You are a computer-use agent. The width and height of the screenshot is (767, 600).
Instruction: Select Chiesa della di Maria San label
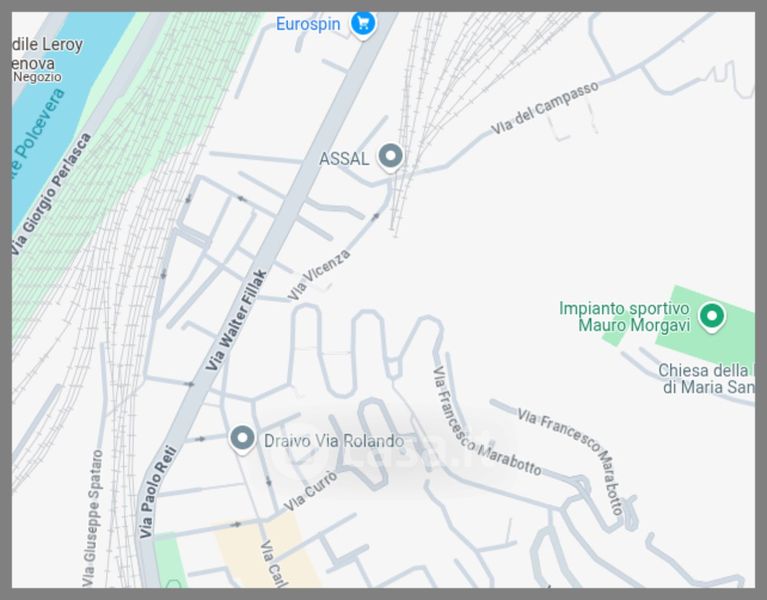[x=706, y=378]
